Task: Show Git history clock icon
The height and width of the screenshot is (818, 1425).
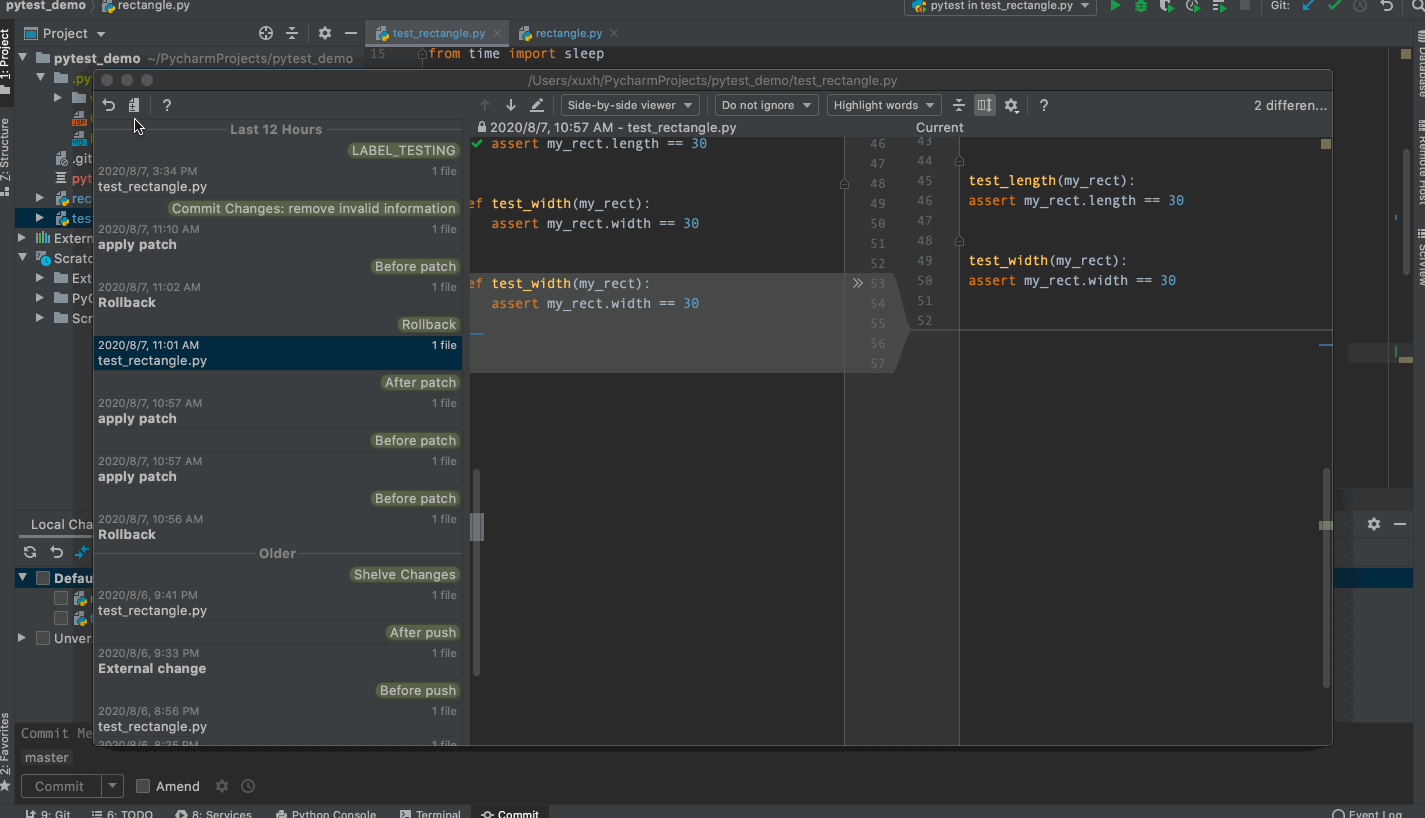Action: point(1360,6)
